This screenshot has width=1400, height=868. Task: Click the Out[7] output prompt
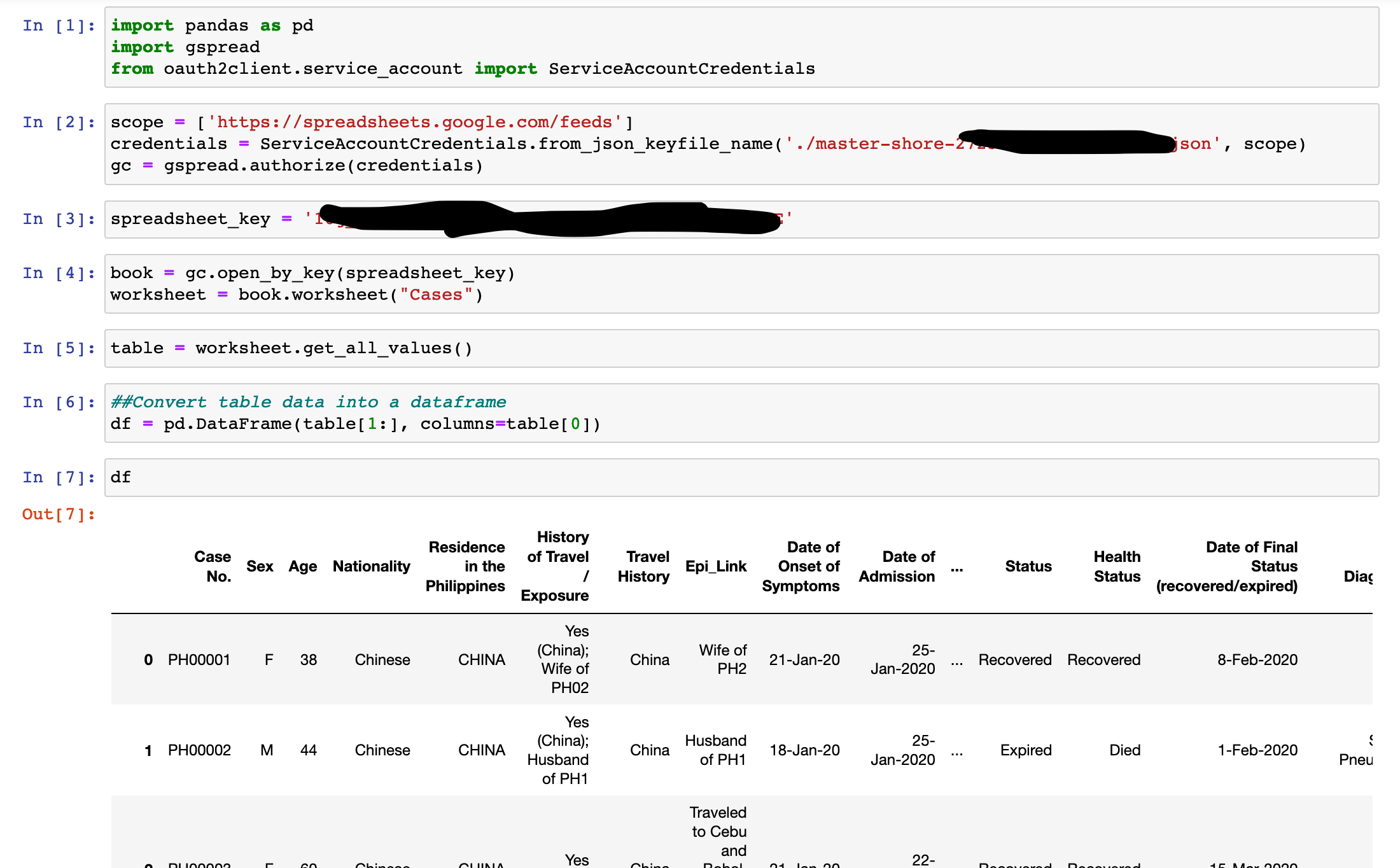(59, 514)
